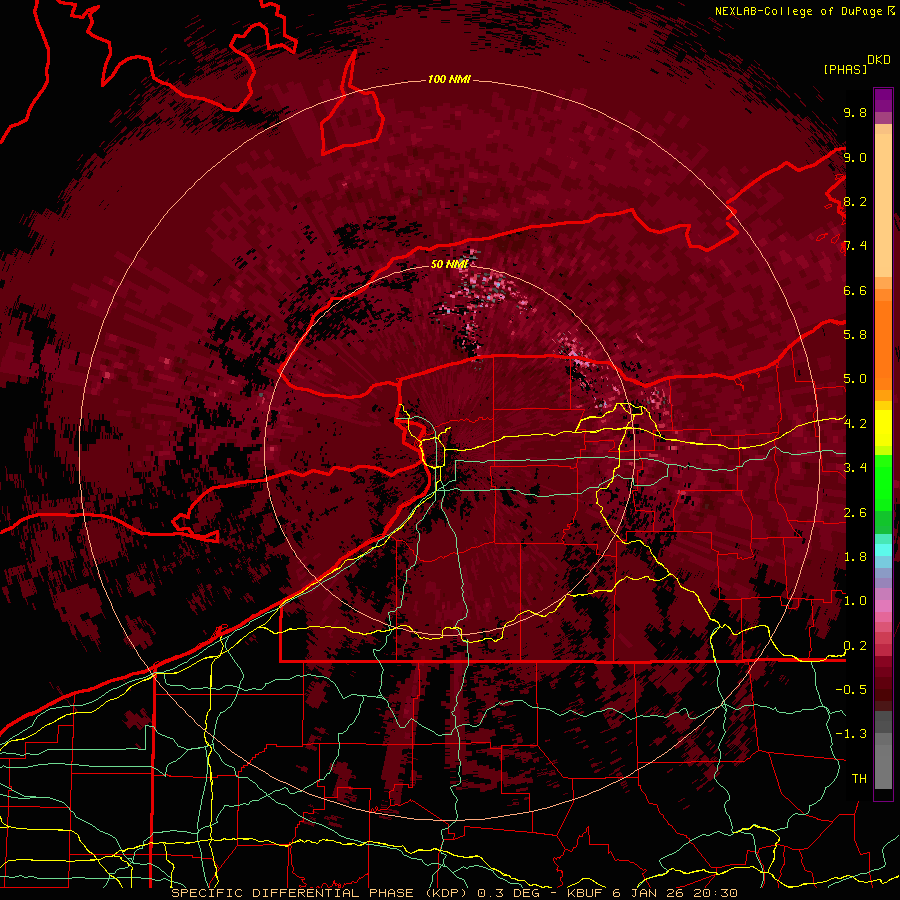Screen dimensions: 900x900
Task: Click the '[PHAS]' legend unit label
Action: pyautogui.click(x=845, y=70)
